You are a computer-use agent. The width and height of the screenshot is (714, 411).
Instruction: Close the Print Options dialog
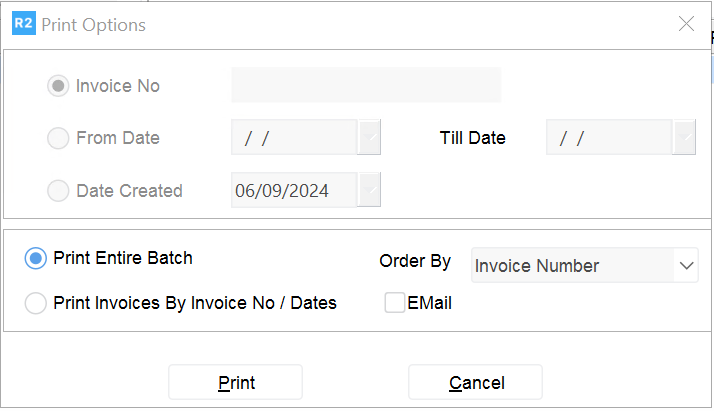(x=686, y=24)
